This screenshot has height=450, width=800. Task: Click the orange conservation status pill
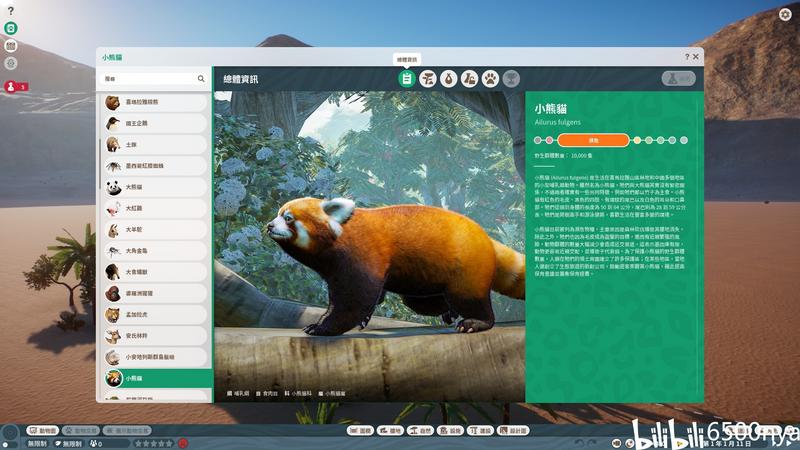click(x=593, y=140)
